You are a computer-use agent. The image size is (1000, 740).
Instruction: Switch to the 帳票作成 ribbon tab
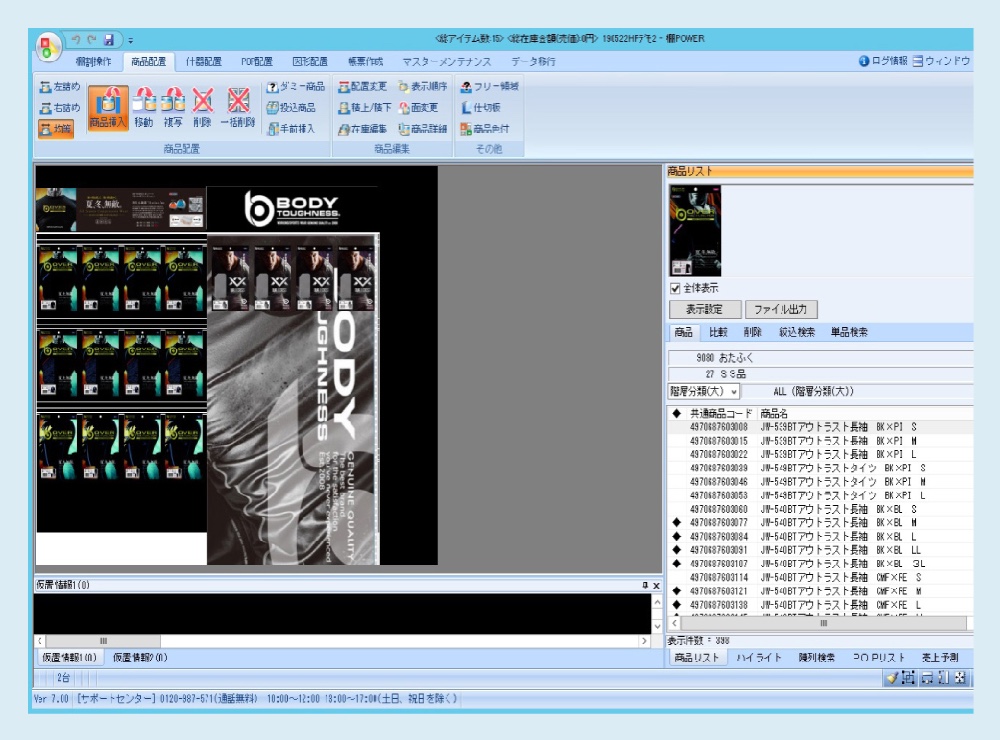[x=365, y=62]
